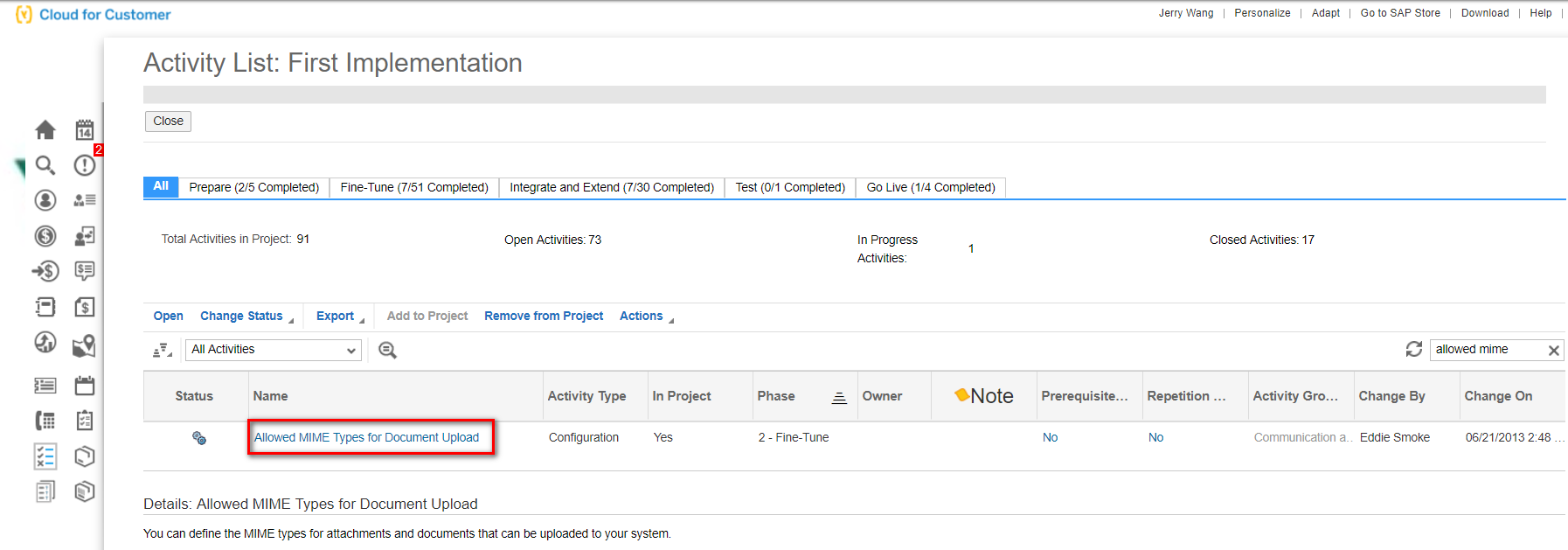Expand the Export menu

[339, 317]
